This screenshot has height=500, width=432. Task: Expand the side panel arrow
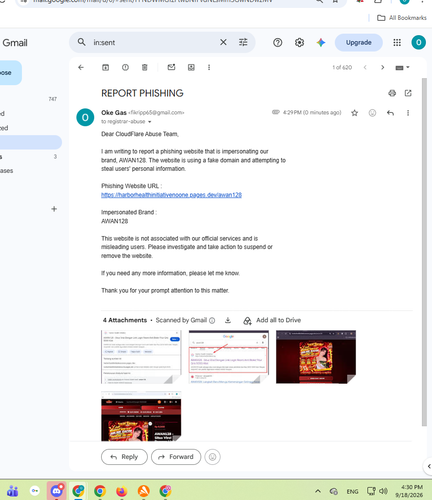pos(428,466)
